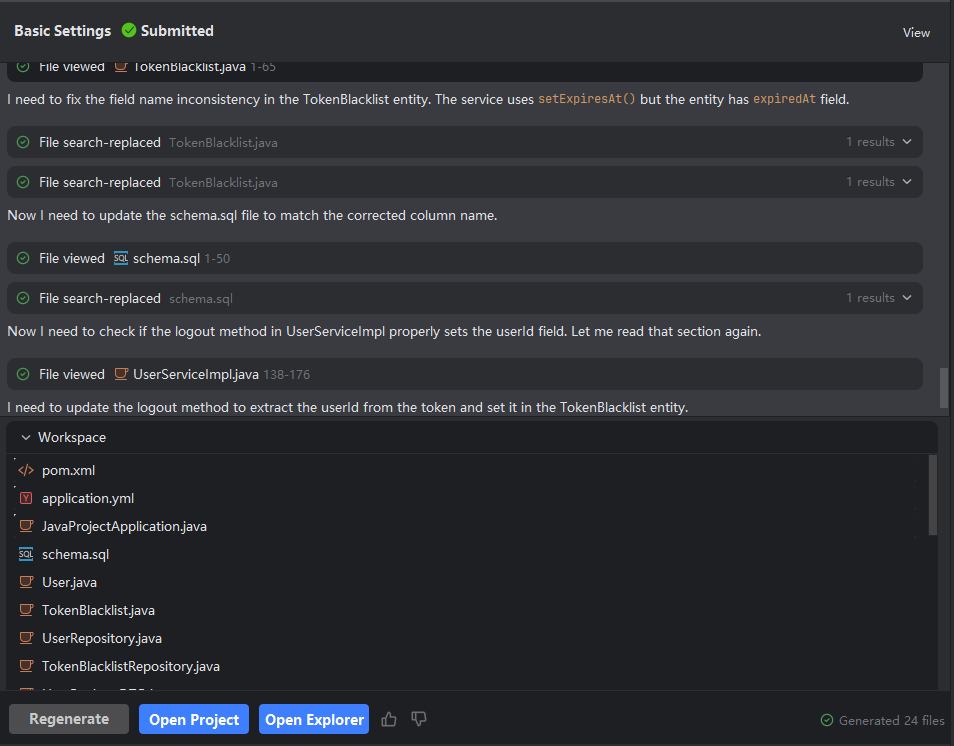Expand second TokenBlacklist.java search-replaced results
This screenshot has width=954, height=746.
(x=907, y=182)
